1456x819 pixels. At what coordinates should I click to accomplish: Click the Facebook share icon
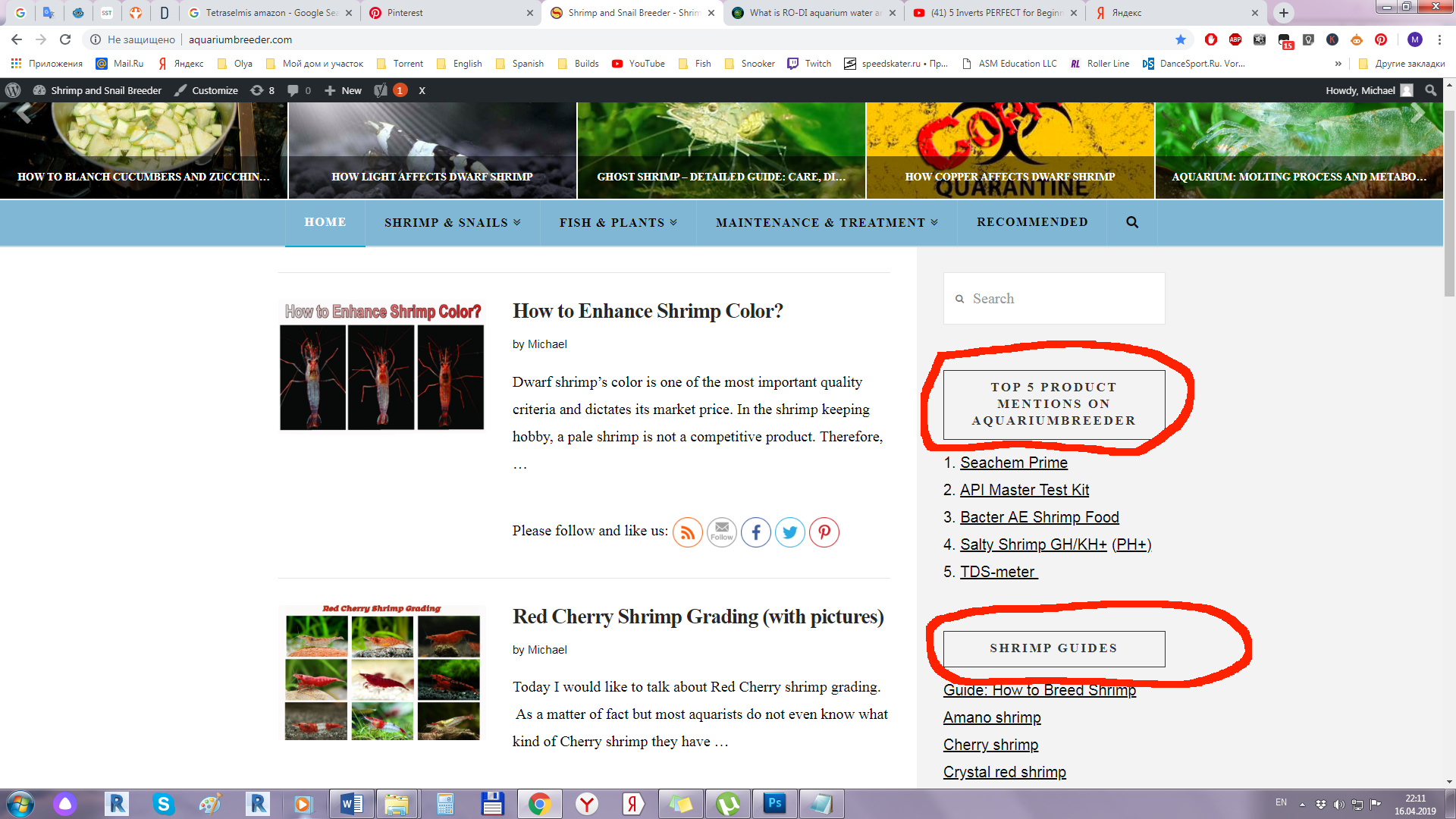(756, 532)
